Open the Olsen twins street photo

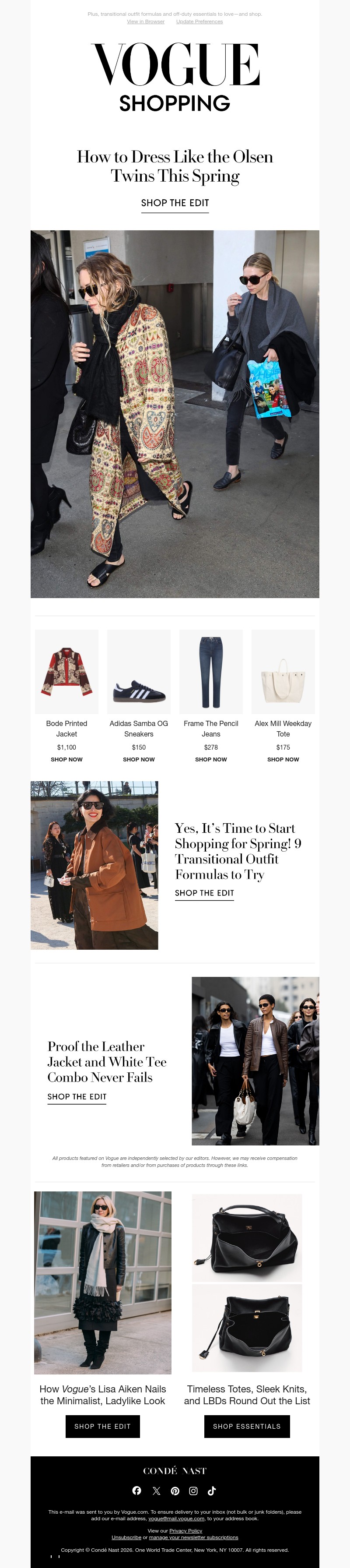(175, 414)
